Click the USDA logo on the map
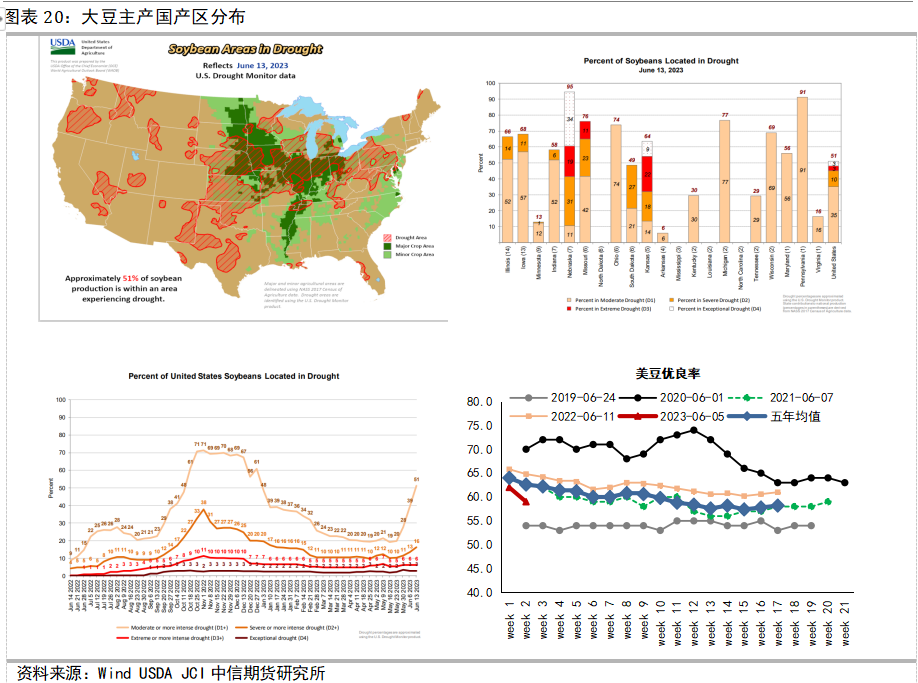The height and width of the screenshot is (683, 918). tap(61, 47)
